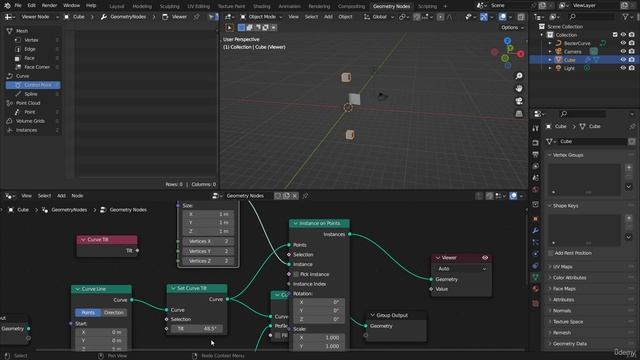Screen dimensions: 640x360
Task: Enable Pick Instance checkbox
Action: click(x=296, y=274)
